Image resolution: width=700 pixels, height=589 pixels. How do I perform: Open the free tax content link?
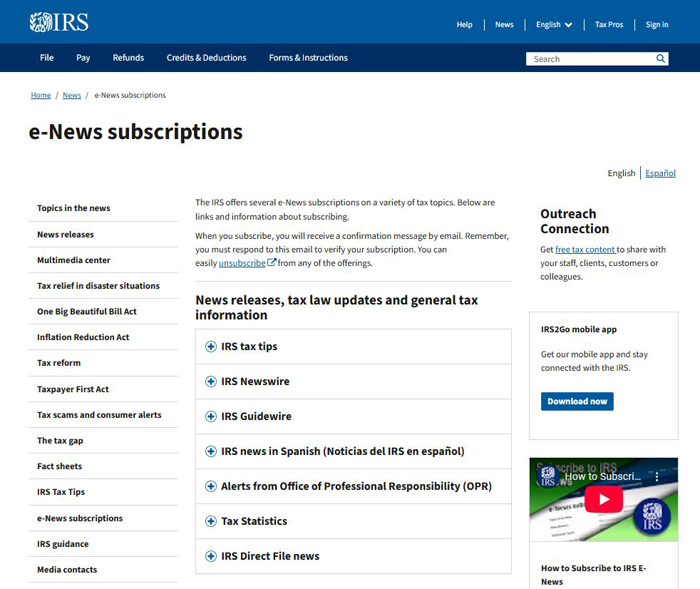click(x=585, y=249)
